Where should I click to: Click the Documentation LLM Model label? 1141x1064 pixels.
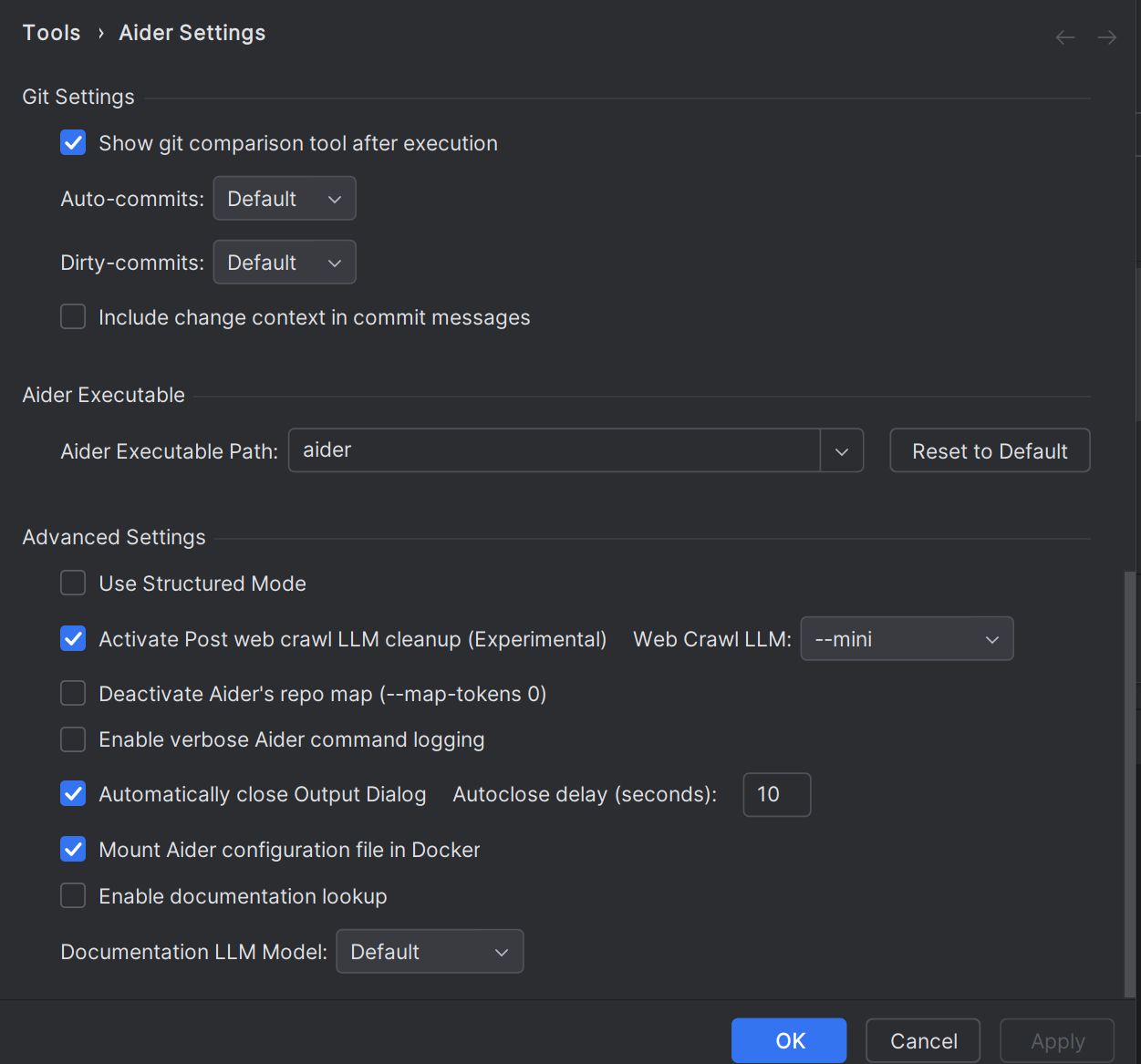tap(193, 952)
